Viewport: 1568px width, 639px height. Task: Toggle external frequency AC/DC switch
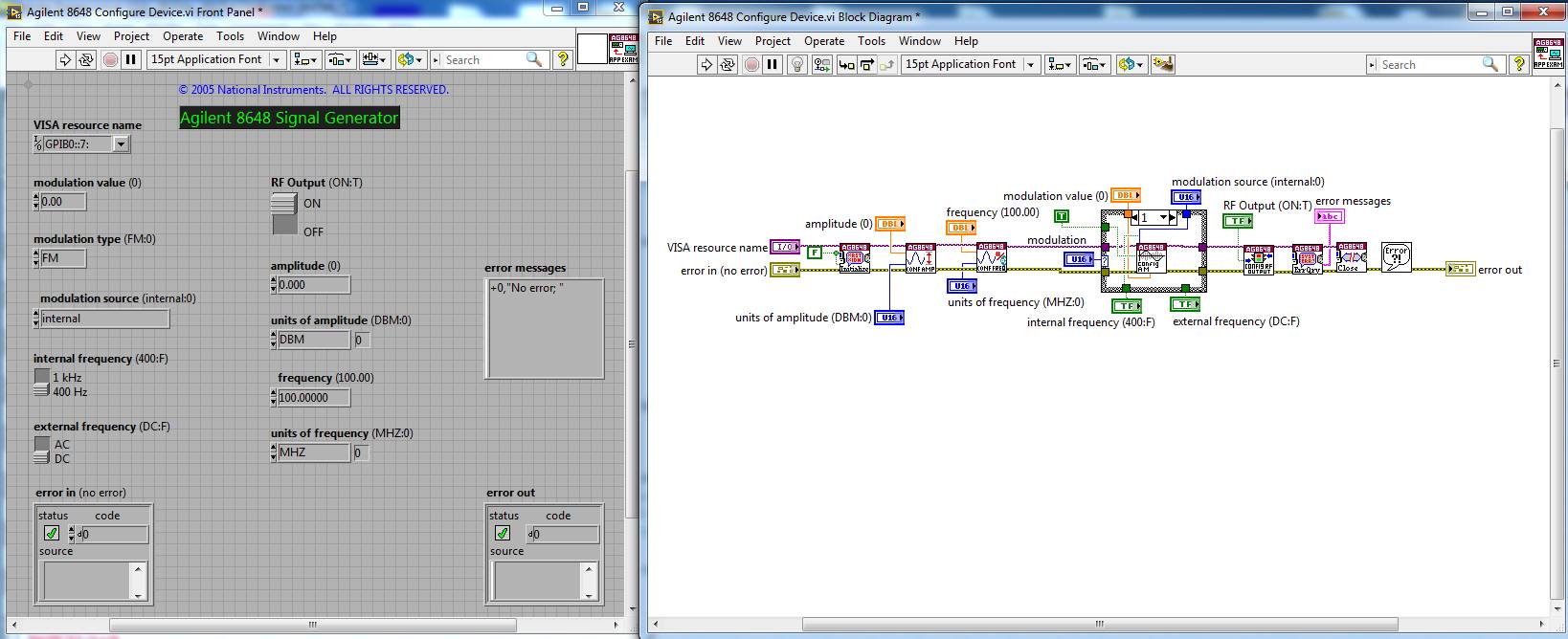coord(41,451)
